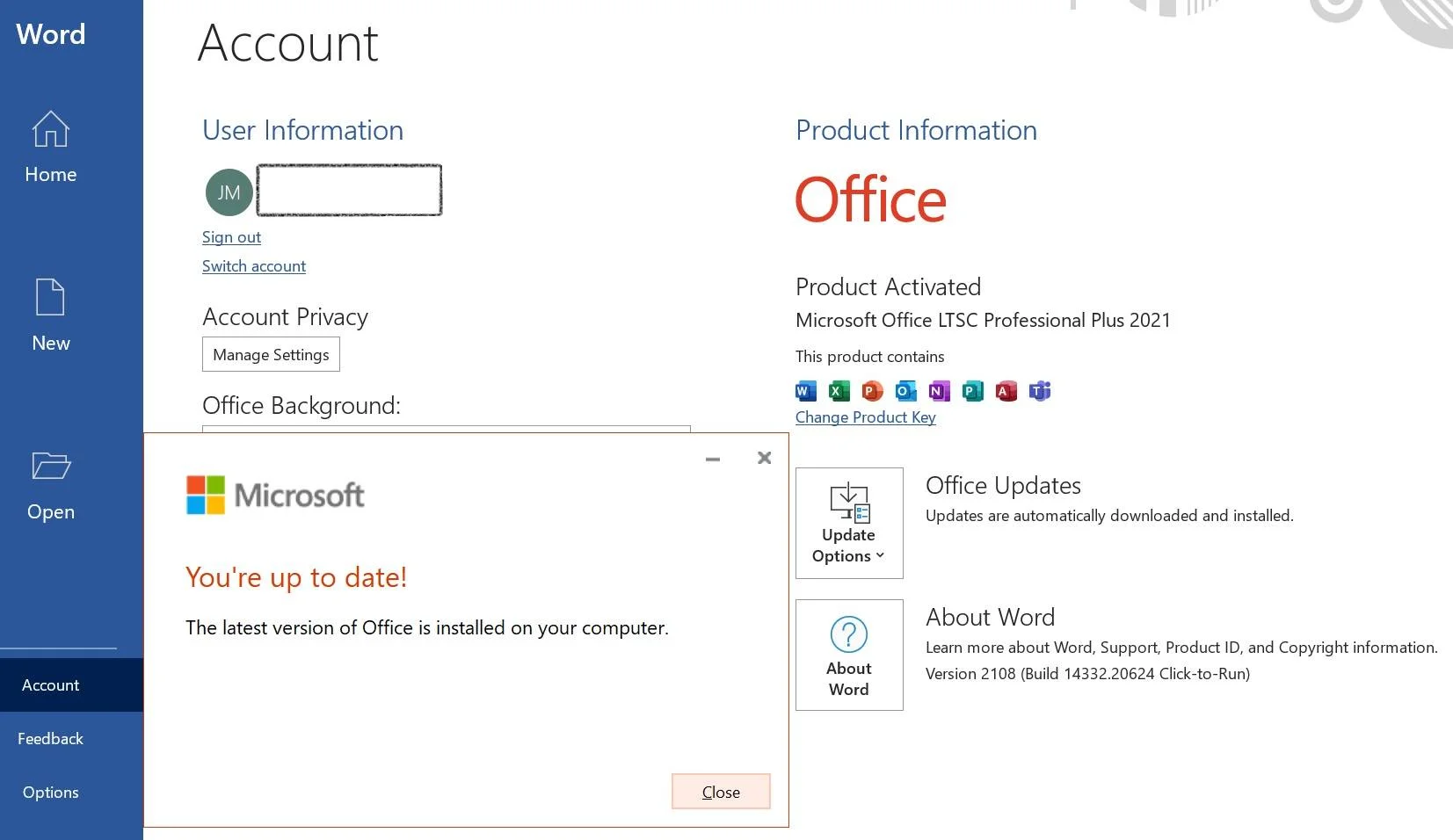
Task: Click the PowerPoint app icon
Action: (x=872, y=391)
